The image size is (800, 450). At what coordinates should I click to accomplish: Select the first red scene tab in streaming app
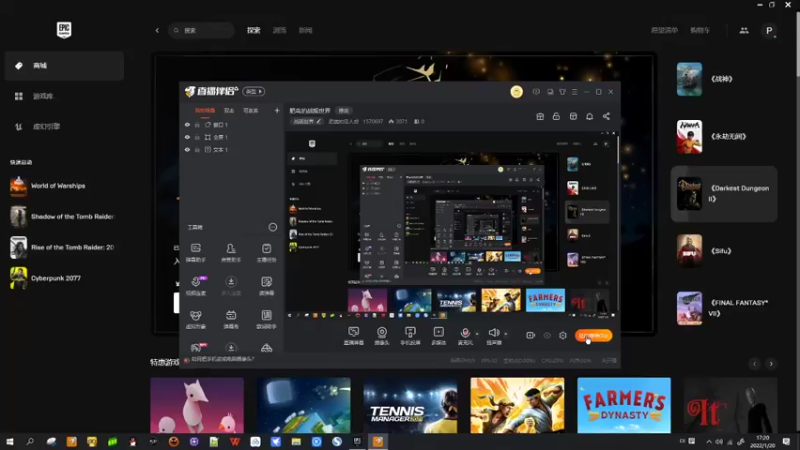205,110
